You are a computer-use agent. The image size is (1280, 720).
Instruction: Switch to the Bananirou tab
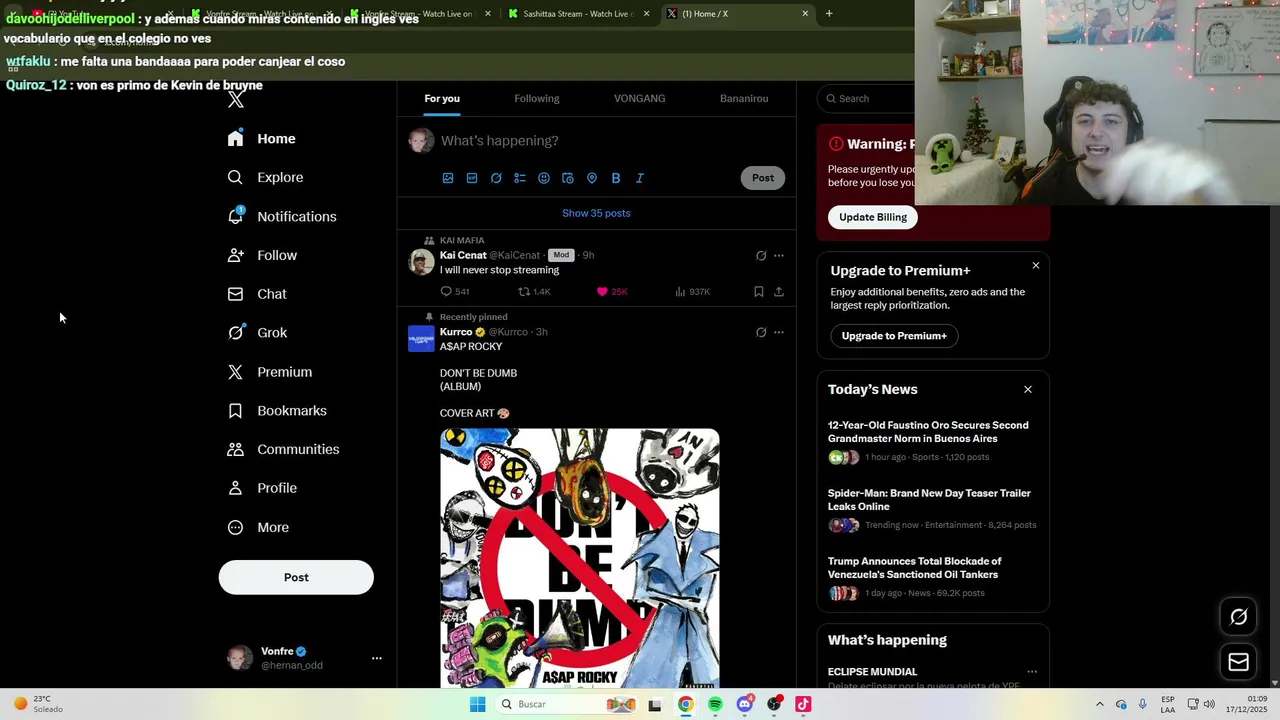click(744, 98)
